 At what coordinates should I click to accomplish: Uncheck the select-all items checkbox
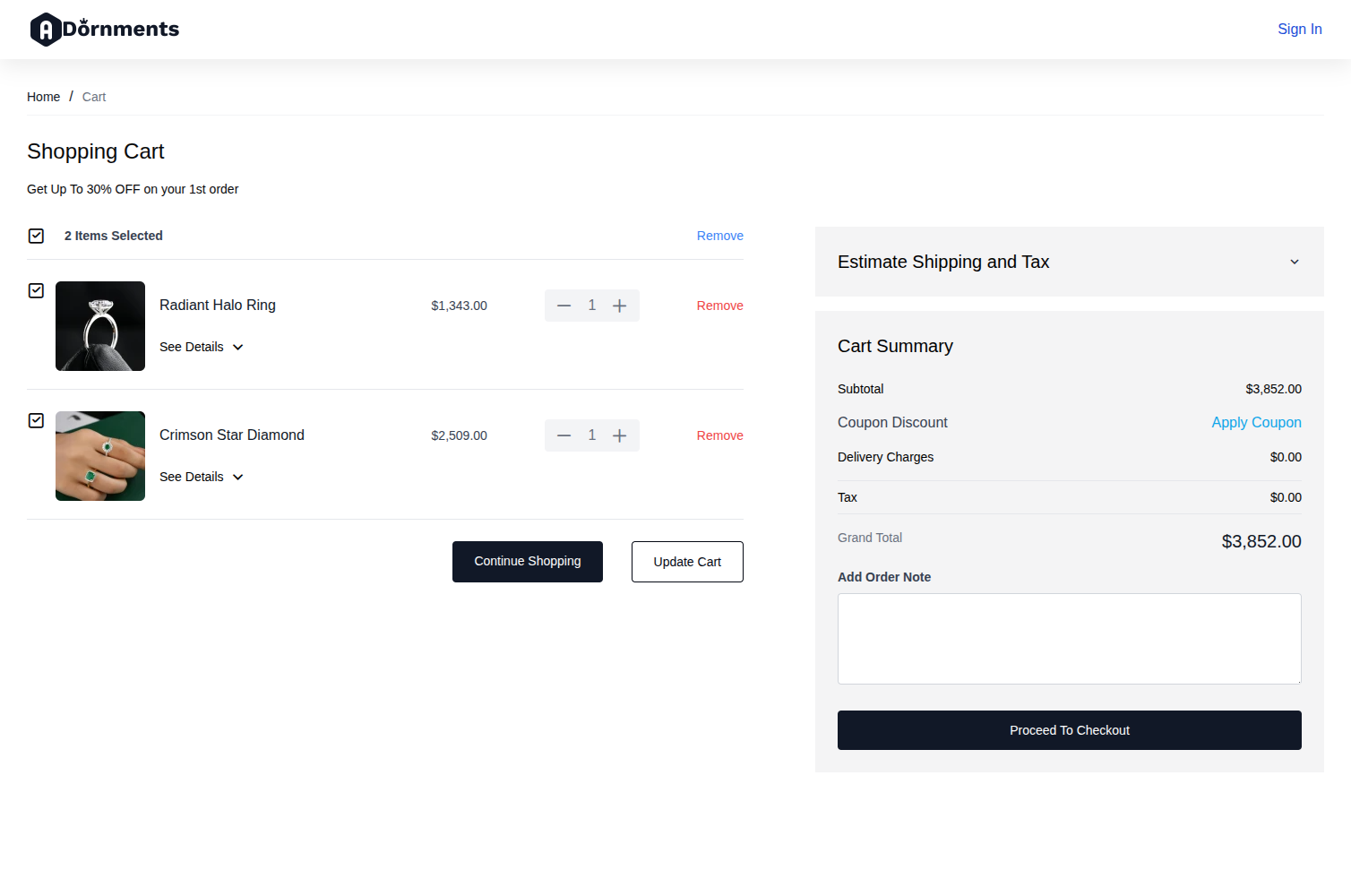36,236
